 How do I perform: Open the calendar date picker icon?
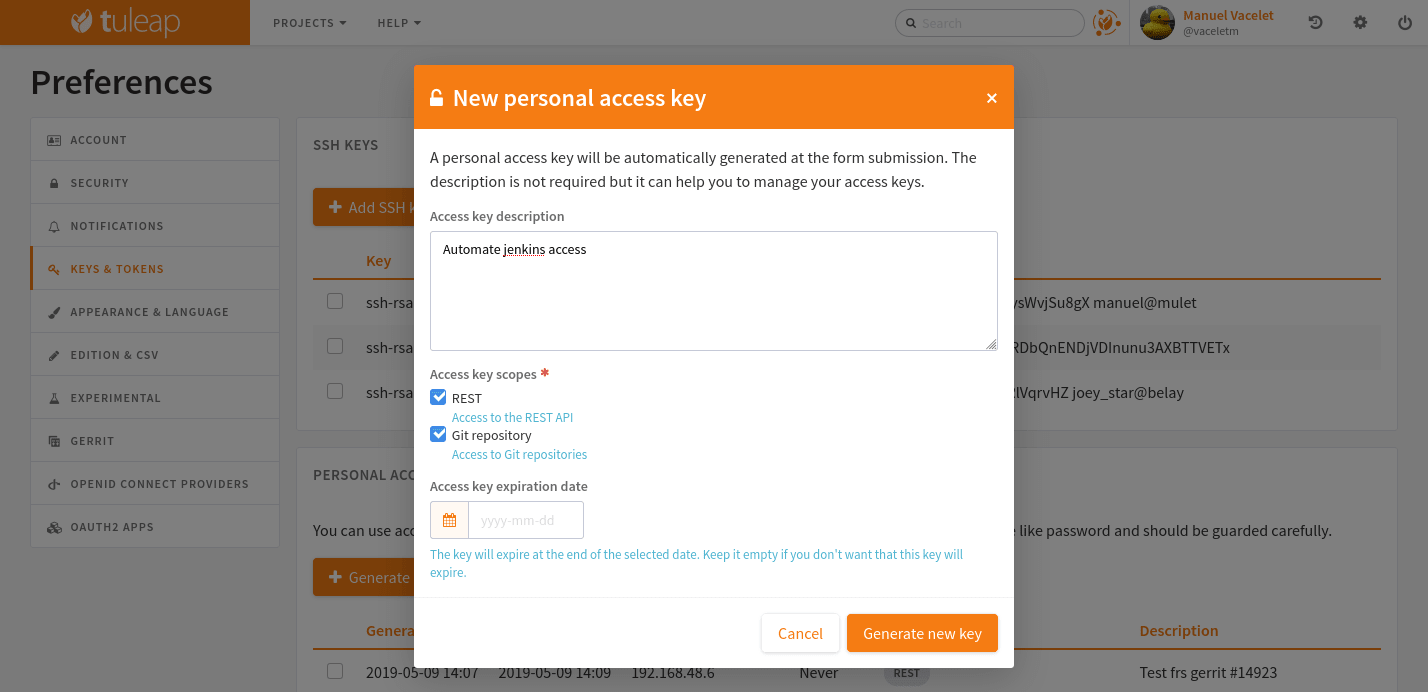pyautogui.click(x=448, y=519)
